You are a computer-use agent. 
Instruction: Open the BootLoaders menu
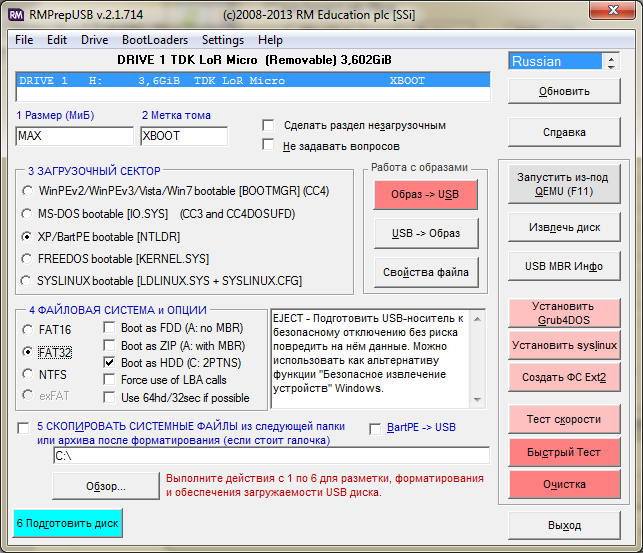coord(155,40)
